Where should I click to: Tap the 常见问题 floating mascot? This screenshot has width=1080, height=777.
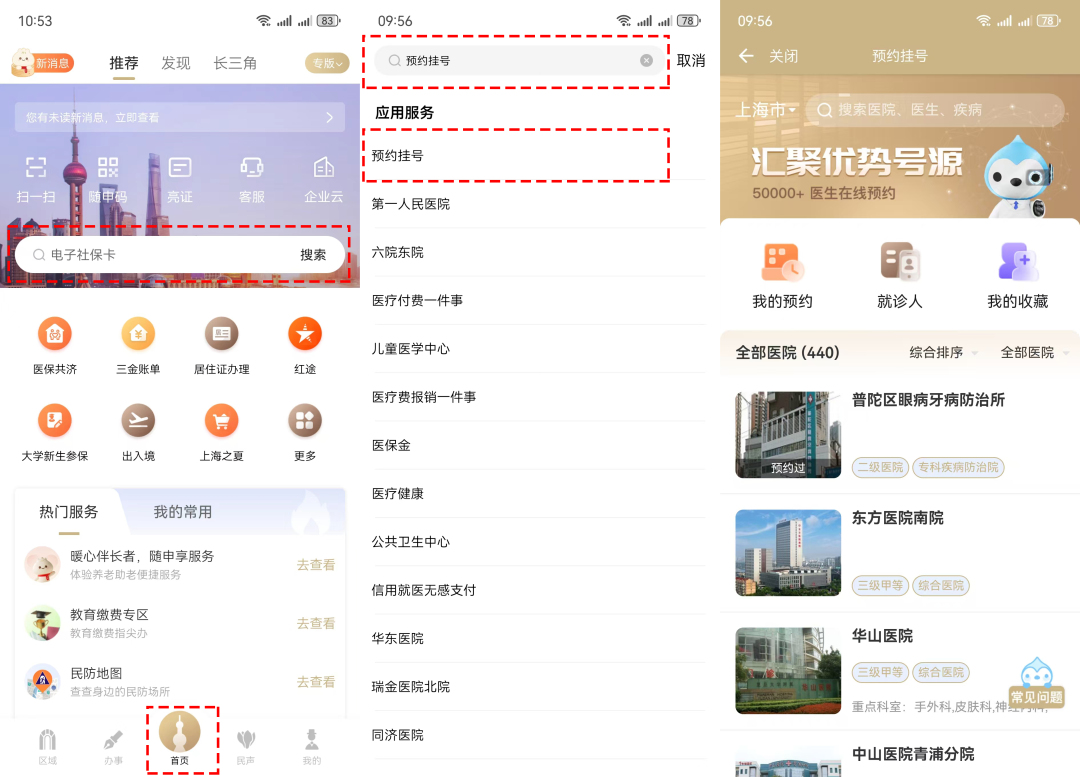click(1037, 682)
